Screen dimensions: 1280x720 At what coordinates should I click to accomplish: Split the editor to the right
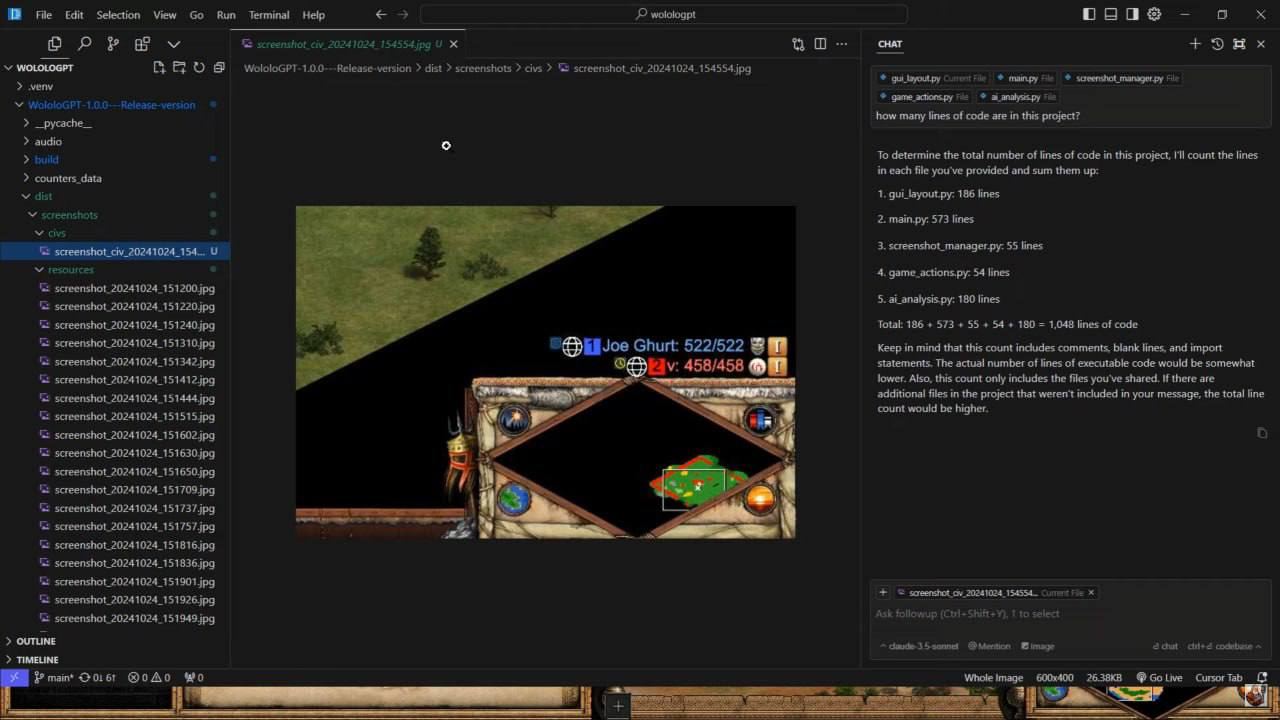pyautogui.click(x=820, y=44)
